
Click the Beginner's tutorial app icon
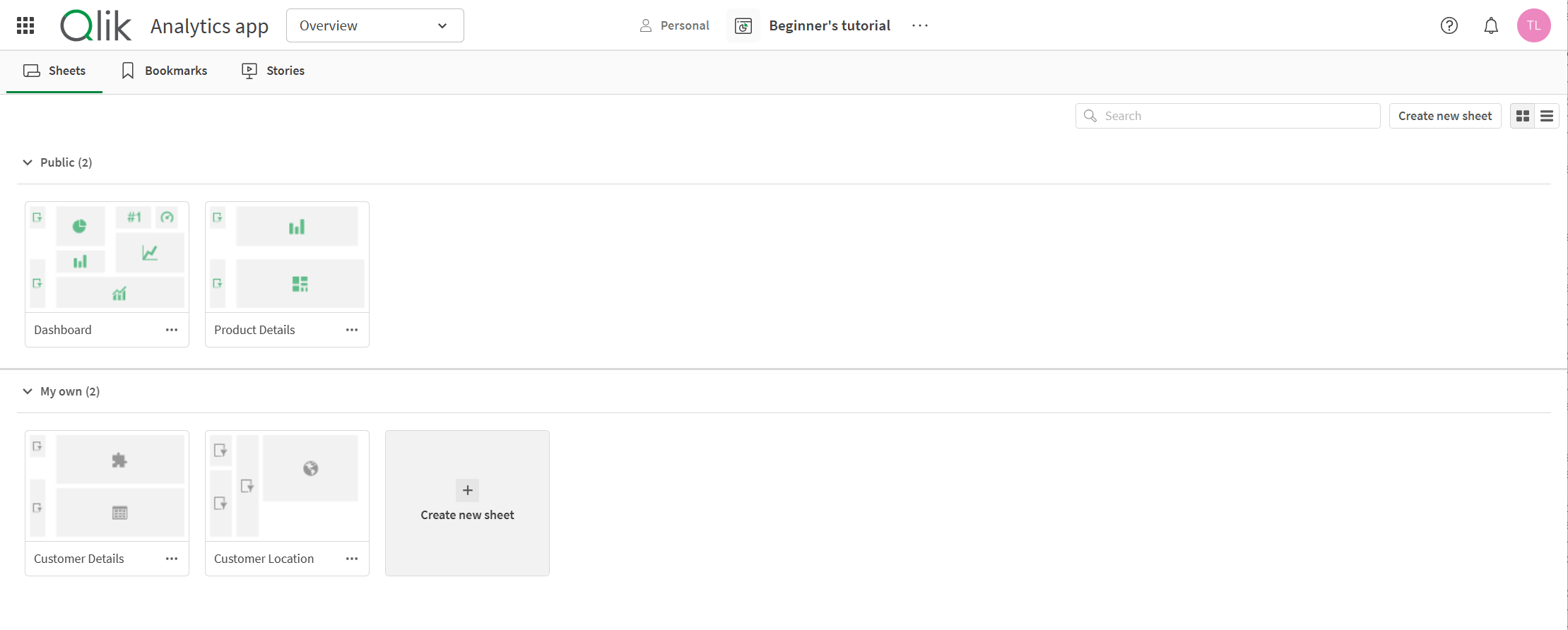(743, 26)
